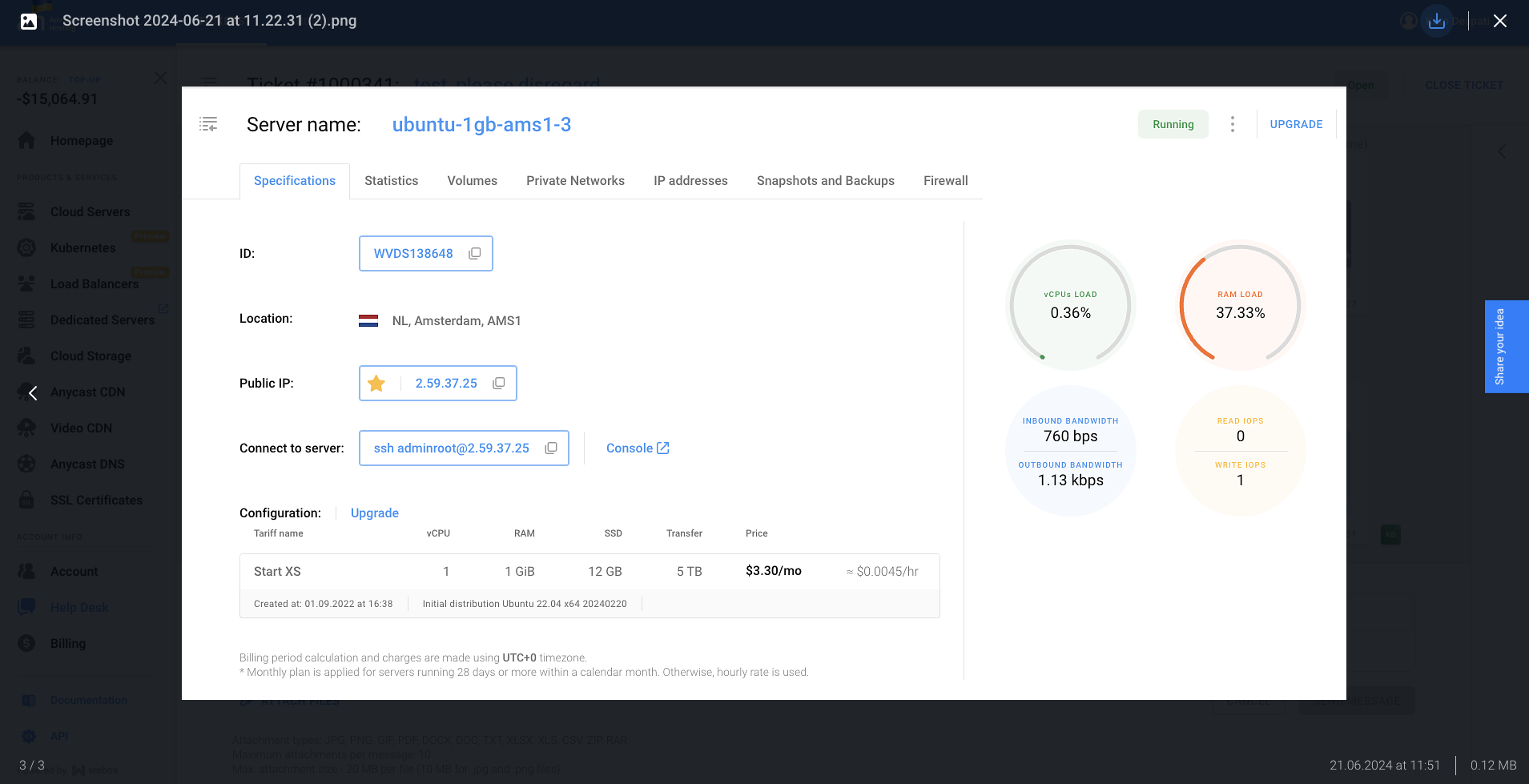Switch to the Specifications tab
The image size is (1529, 784).
click(295, 181)
